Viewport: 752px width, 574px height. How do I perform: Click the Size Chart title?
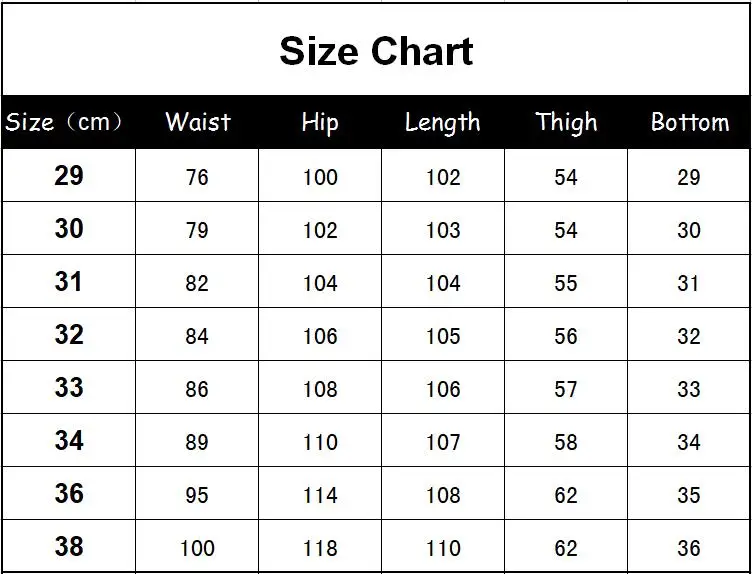[376, 51]
